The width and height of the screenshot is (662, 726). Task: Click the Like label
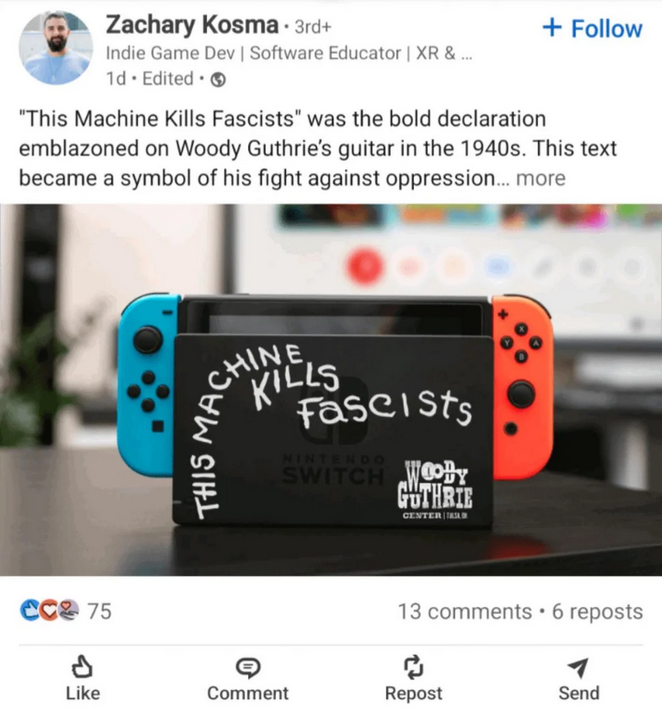83,693
